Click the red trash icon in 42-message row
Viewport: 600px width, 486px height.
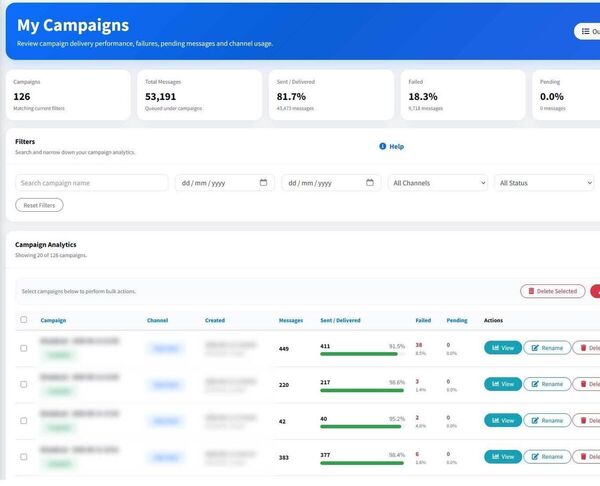pyautogui.click(x=584, y=421)
